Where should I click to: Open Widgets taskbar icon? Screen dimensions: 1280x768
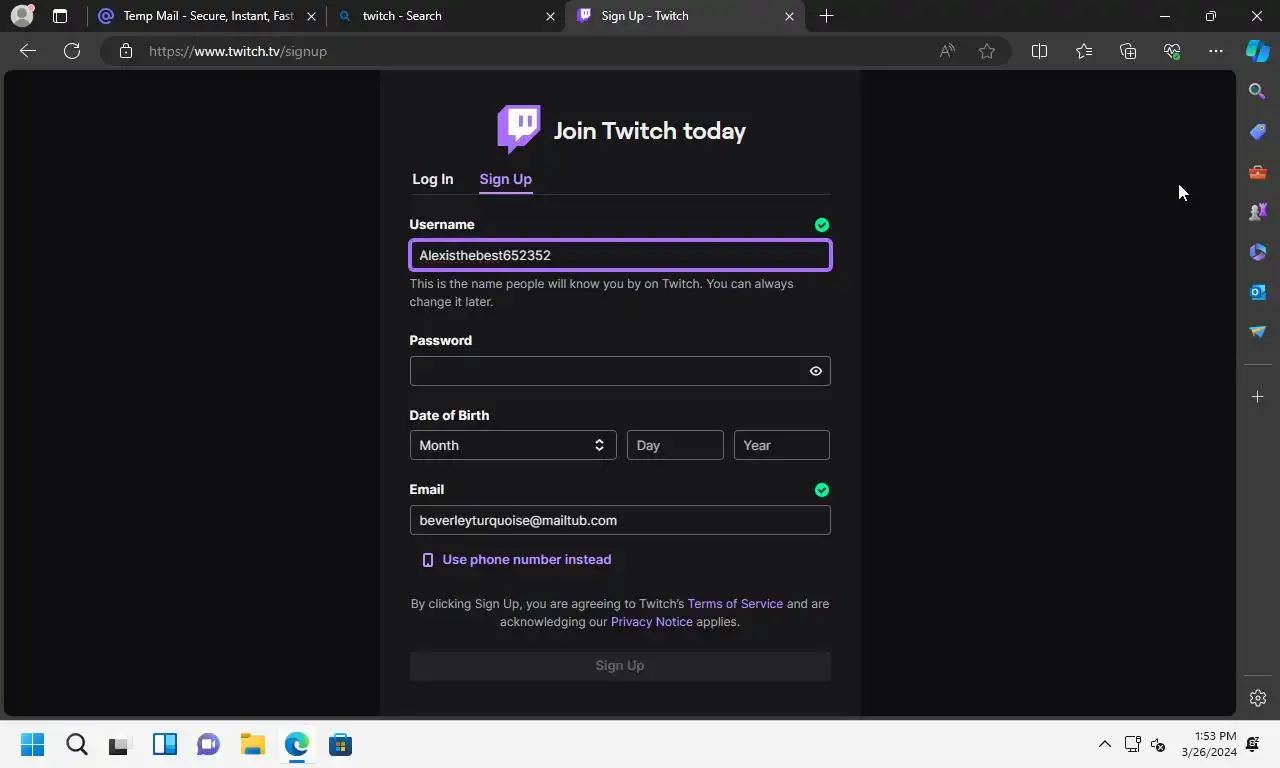pos(164,745)
